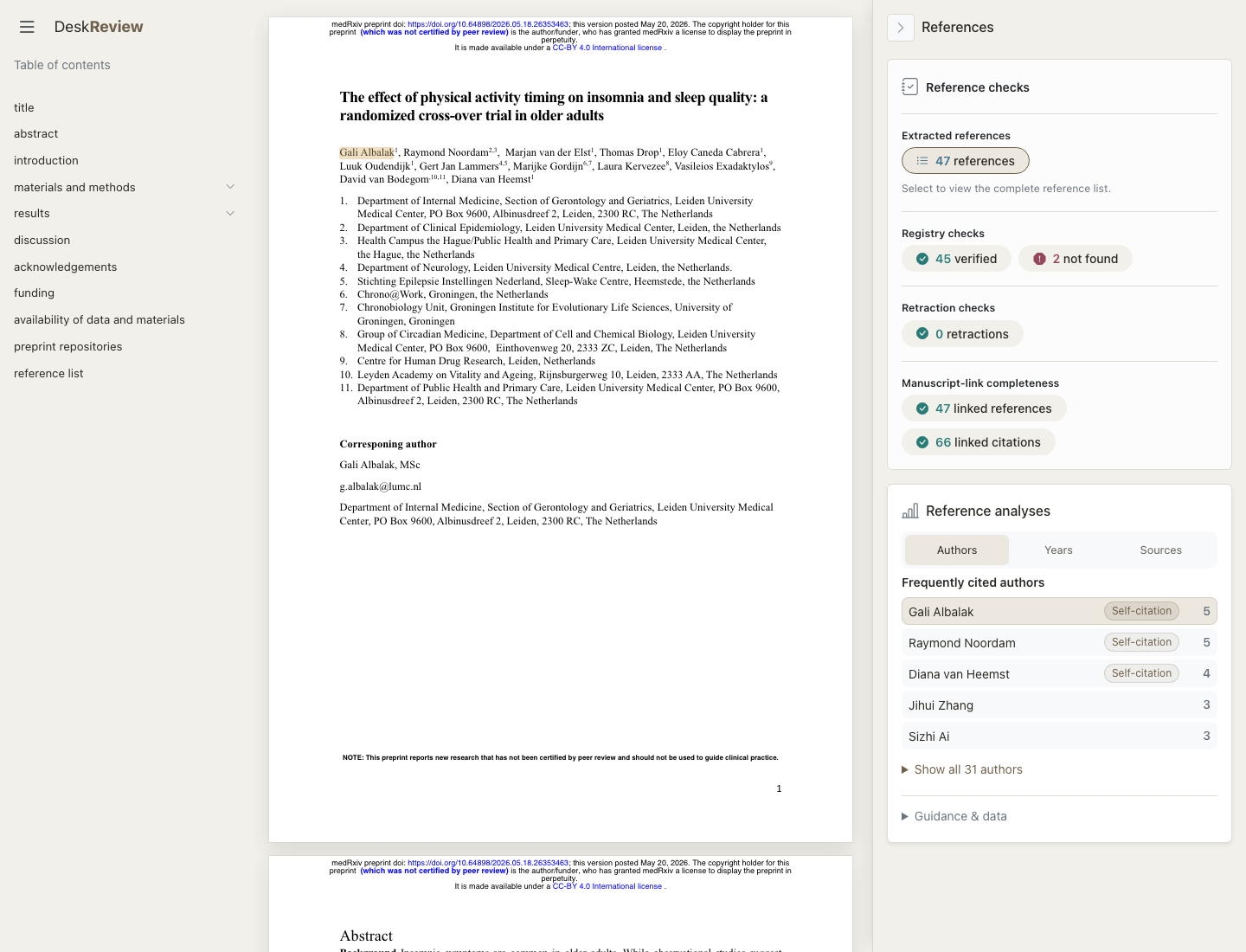Go to the abstract section
1246x952 pixels.
[x=36, y=134]
